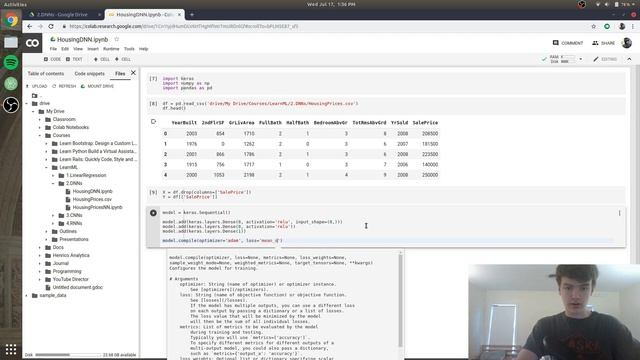This screenshot has height=360, width=640.
Task: Expand the 4.RNNs folder
Action: pyautogui.click(x=53, y=223)
